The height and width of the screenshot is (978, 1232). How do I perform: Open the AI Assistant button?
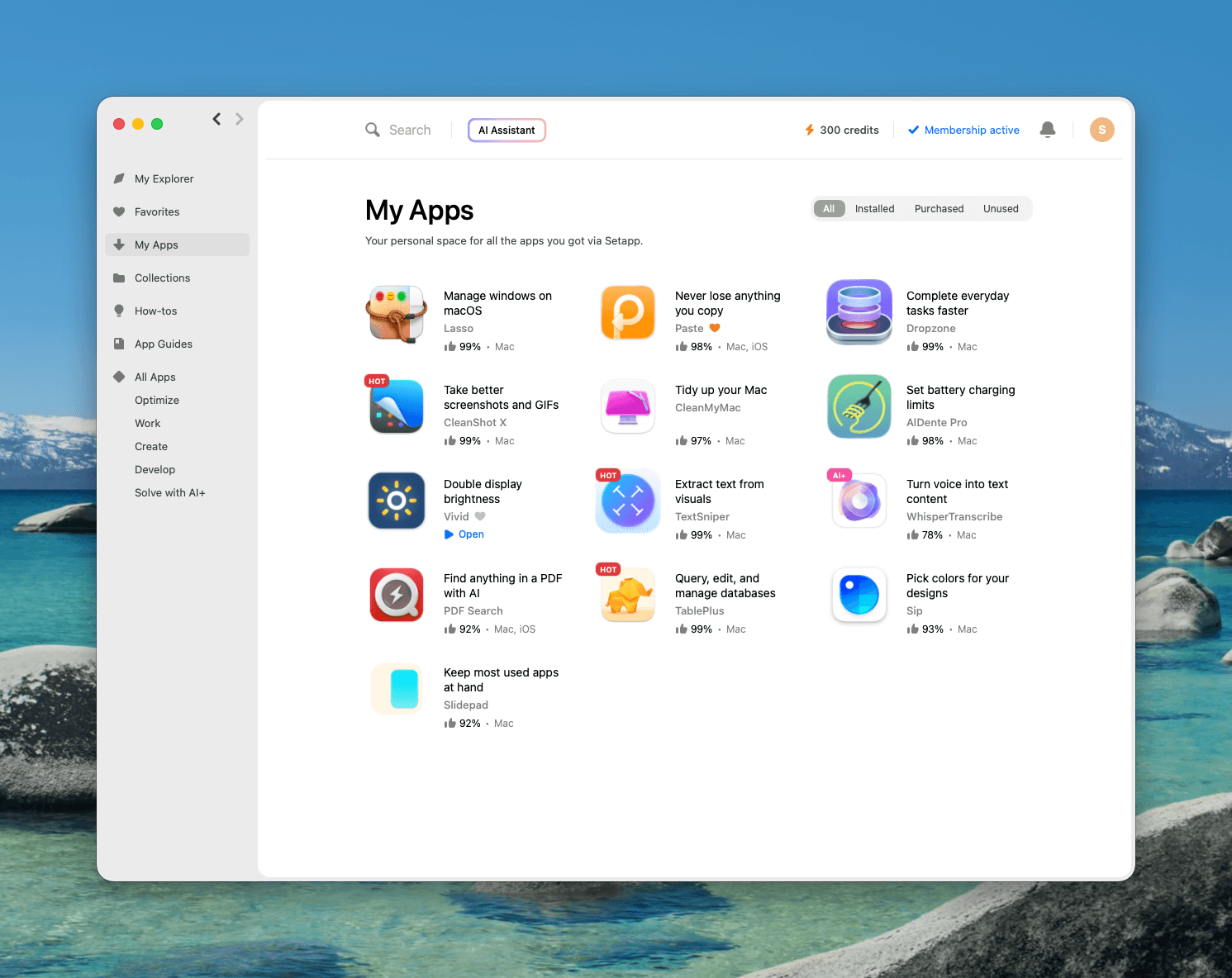click(507, 131)
